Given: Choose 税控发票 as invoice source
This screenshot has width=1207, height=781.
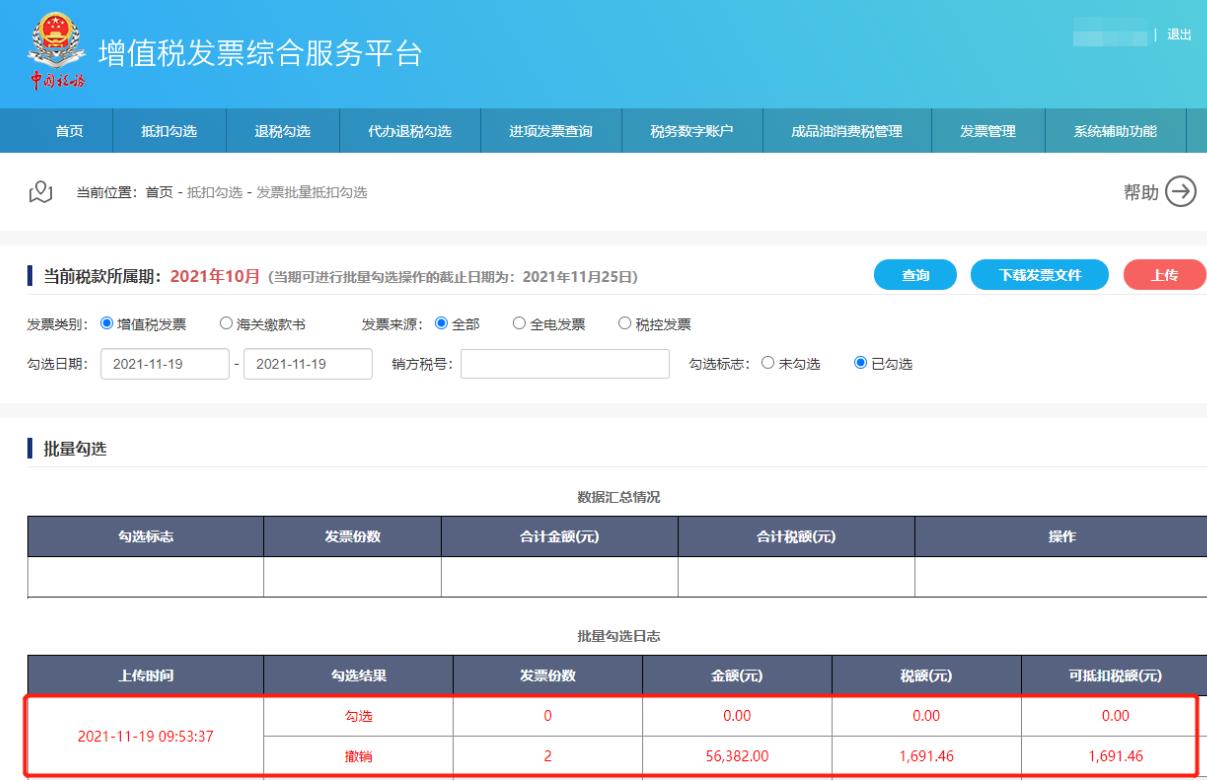Looking at the screenshot, I should [624, 324].
